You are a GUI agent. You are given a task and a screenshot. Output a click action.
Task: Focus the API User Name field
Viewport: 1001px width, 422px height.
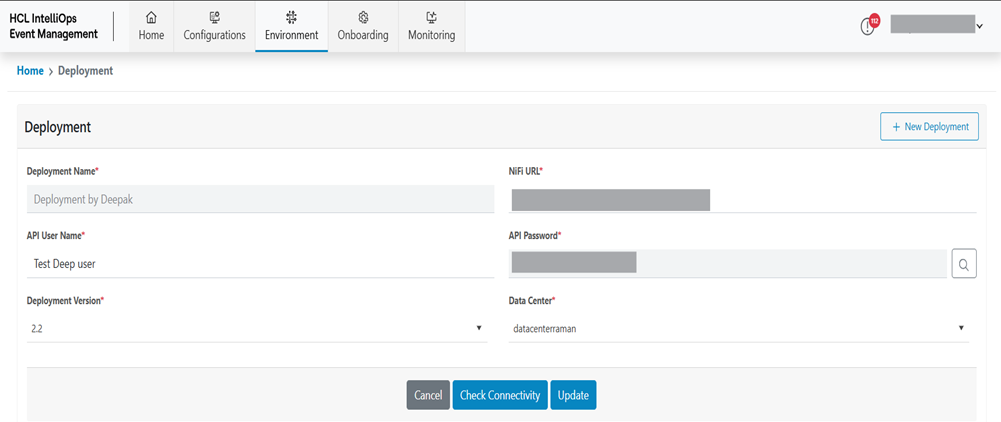tap(260, 264)
